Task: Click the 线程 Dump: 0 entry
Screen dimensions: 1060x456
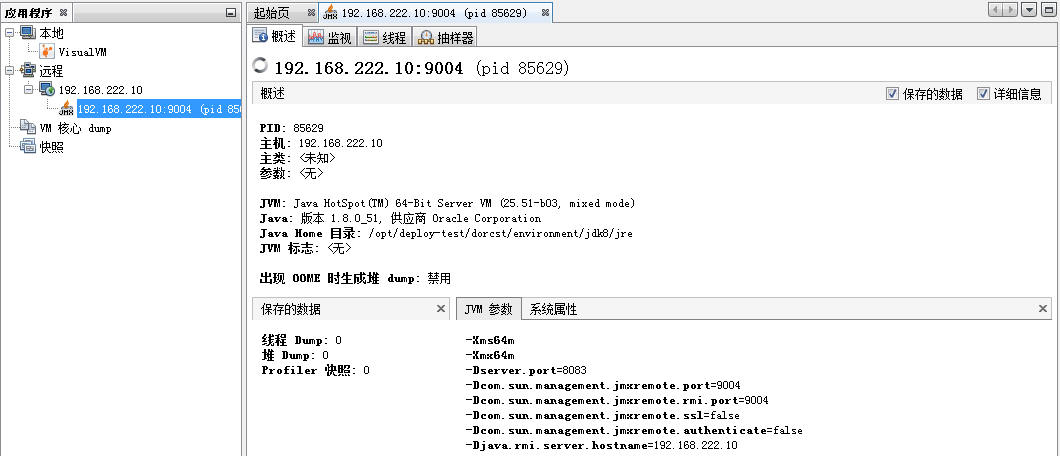Action: pos(302,340)
